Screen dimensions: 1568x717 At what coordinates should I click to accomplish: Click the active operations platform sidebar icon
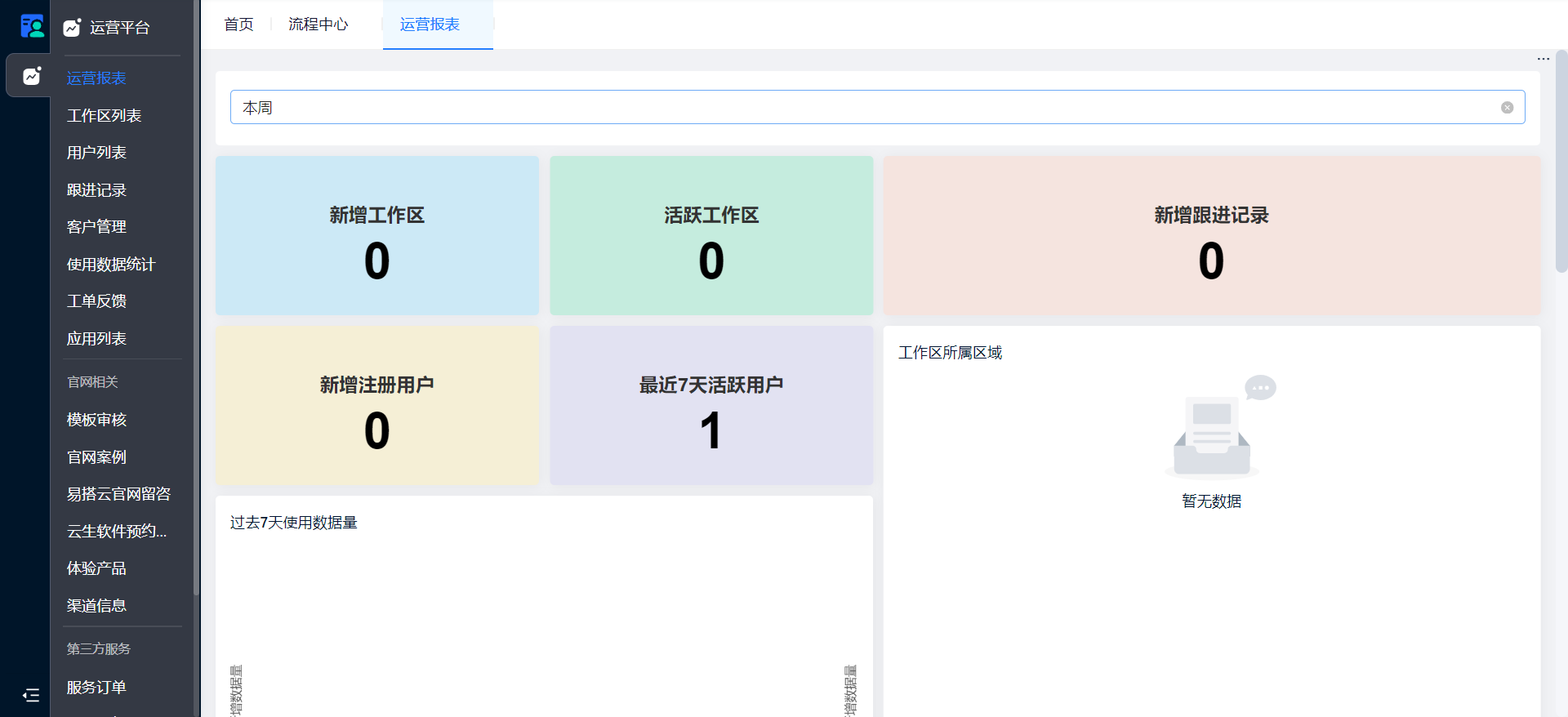pyautogui.click(x=32, y=76)
